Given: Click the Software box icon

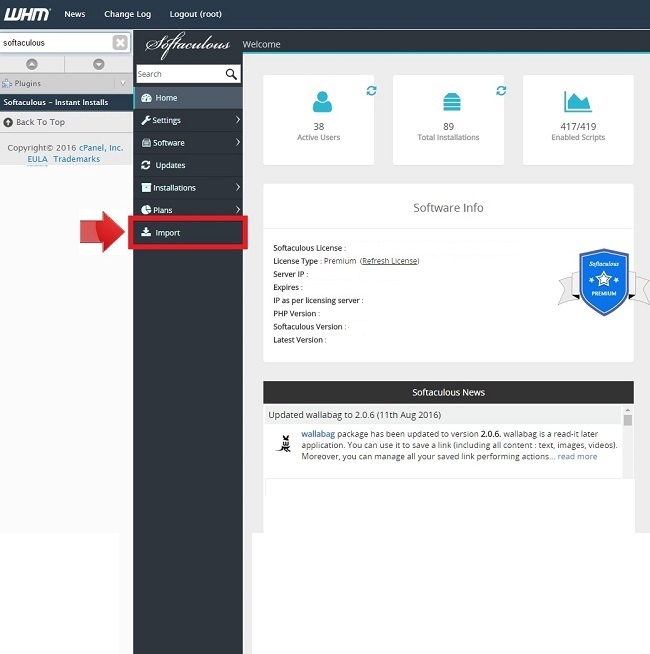Looking at the screenshot, I should coord(146,143).
